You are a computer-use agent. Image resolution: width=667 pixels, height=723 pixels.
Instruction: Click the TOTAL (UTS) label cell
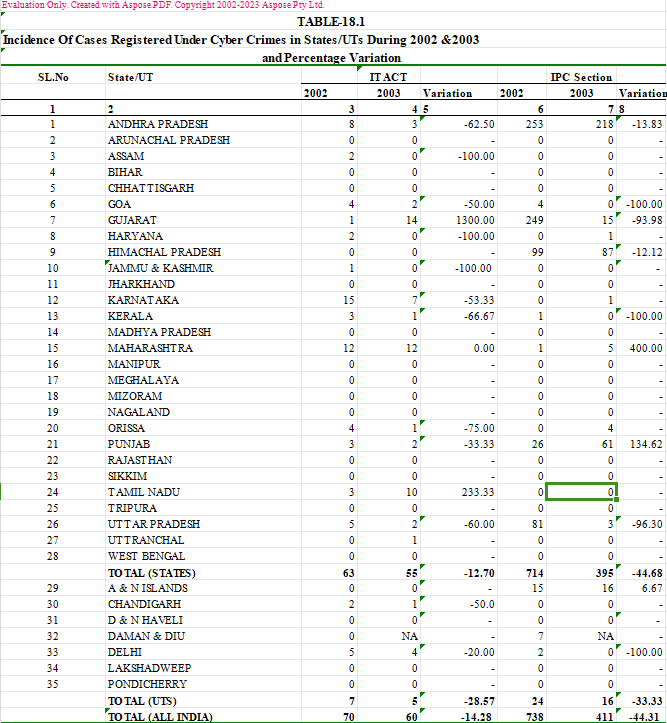[145, 700]
